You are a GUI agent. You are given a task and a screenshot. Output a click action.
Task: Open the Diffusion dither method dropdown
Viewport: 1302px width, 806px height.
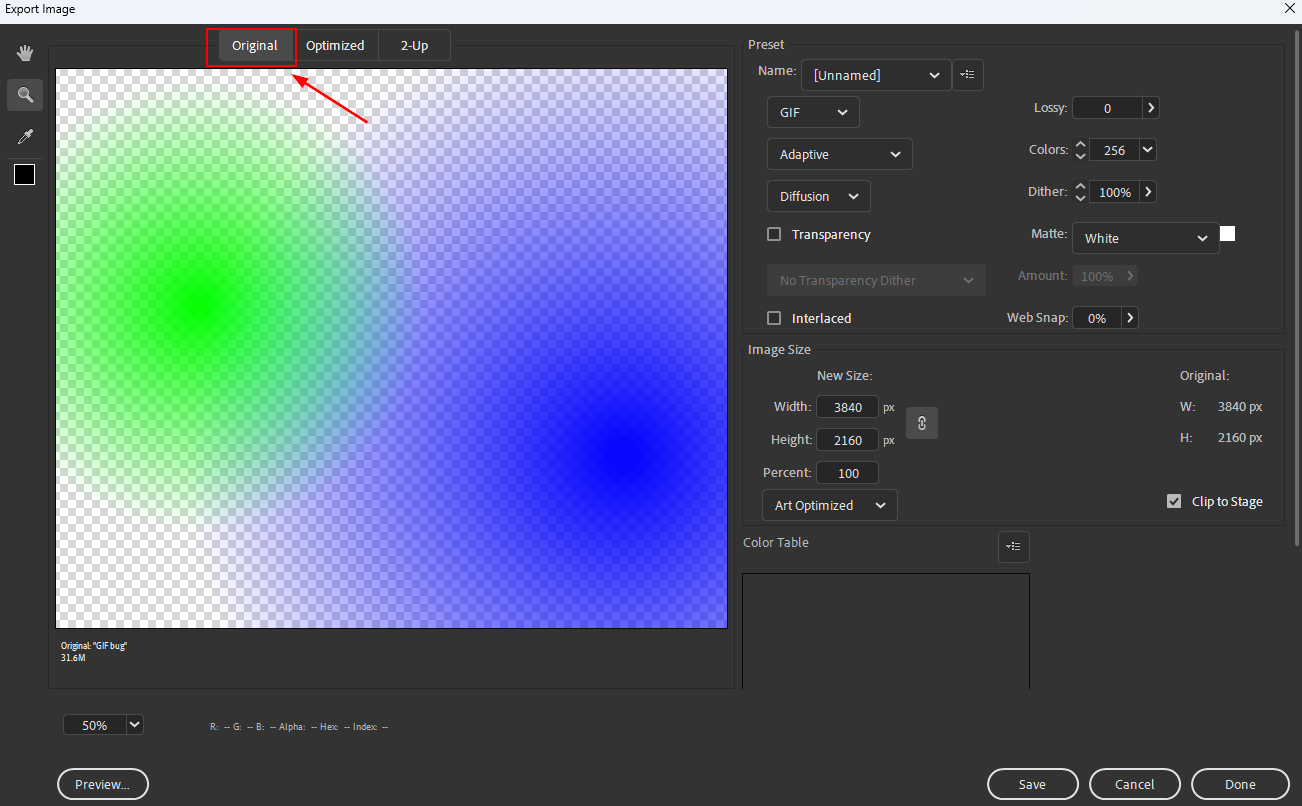tap(818, 196)
